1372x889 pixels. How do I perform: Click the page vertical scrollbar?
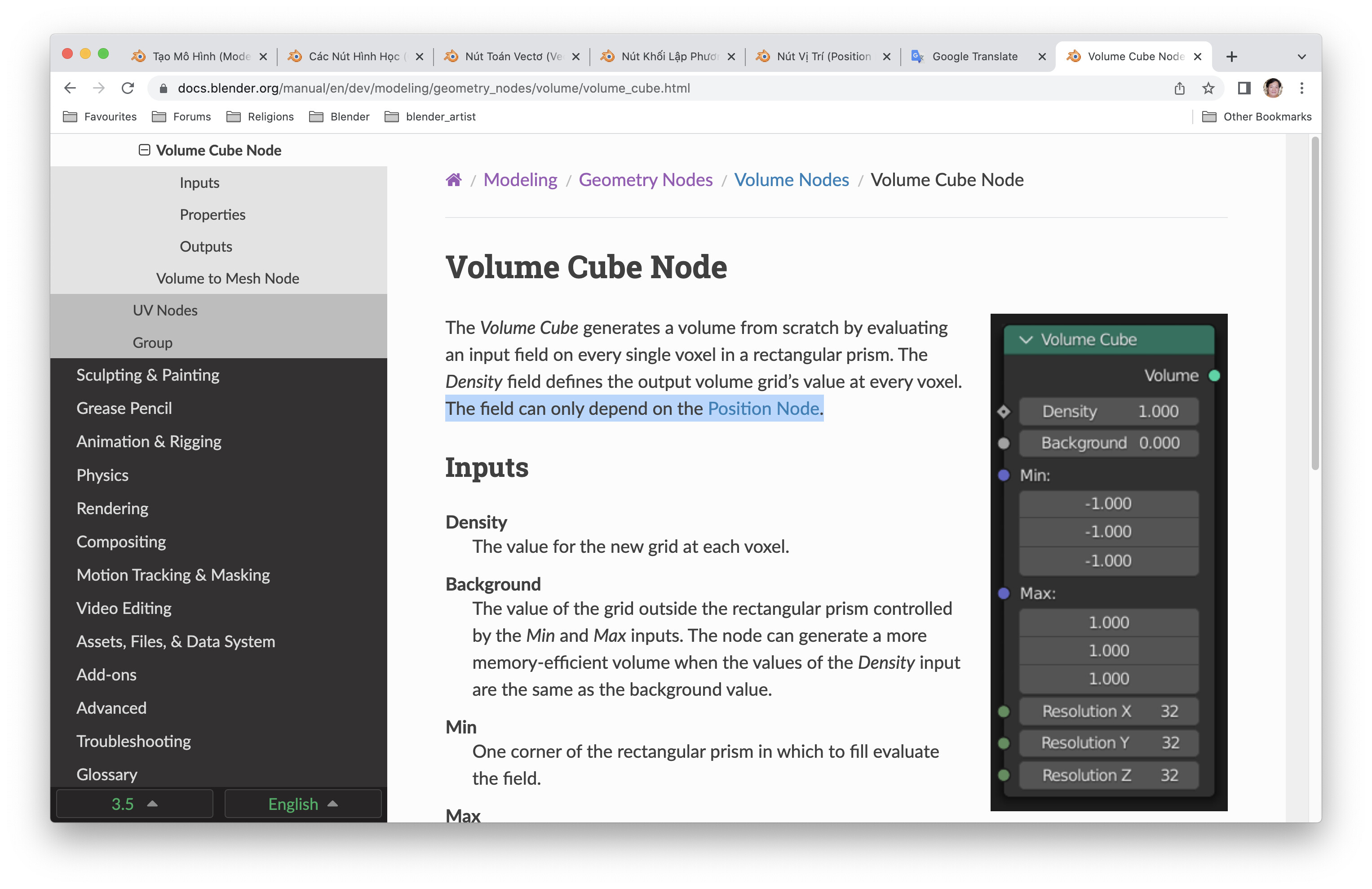click(1315, 303)
